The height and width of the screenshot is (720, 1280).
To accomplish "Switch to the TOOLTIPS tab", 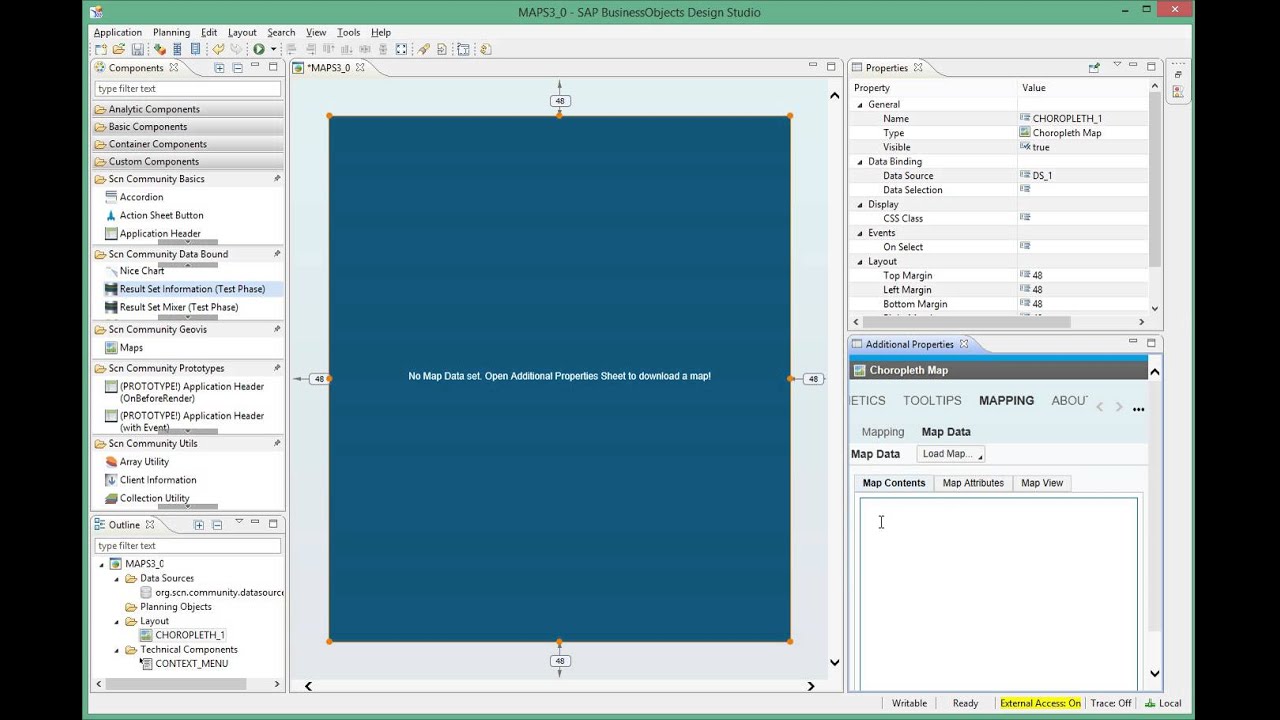I will point(932,400).
